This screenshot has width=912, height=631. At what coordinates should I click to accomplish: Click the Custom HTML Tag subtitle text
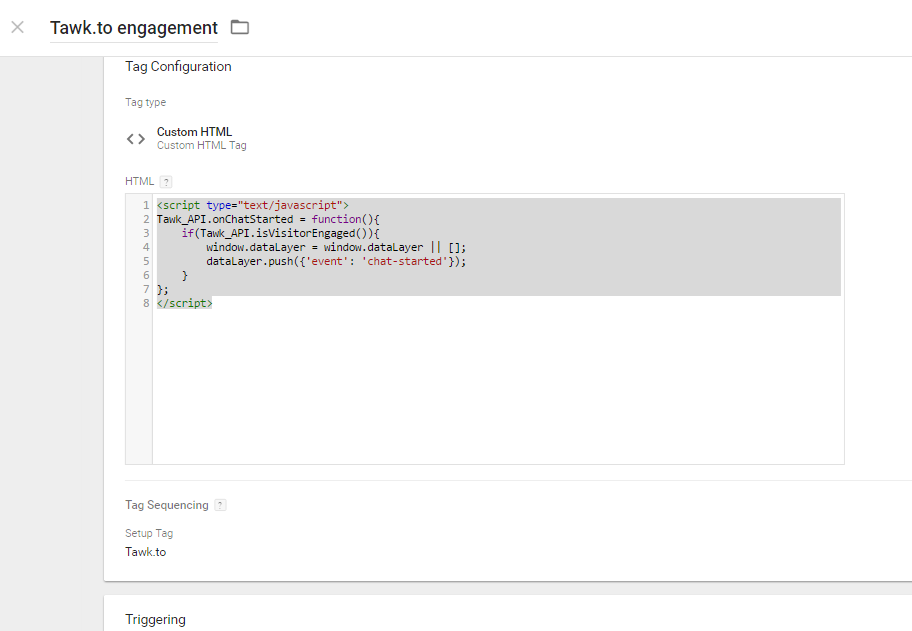coord(202,145)
